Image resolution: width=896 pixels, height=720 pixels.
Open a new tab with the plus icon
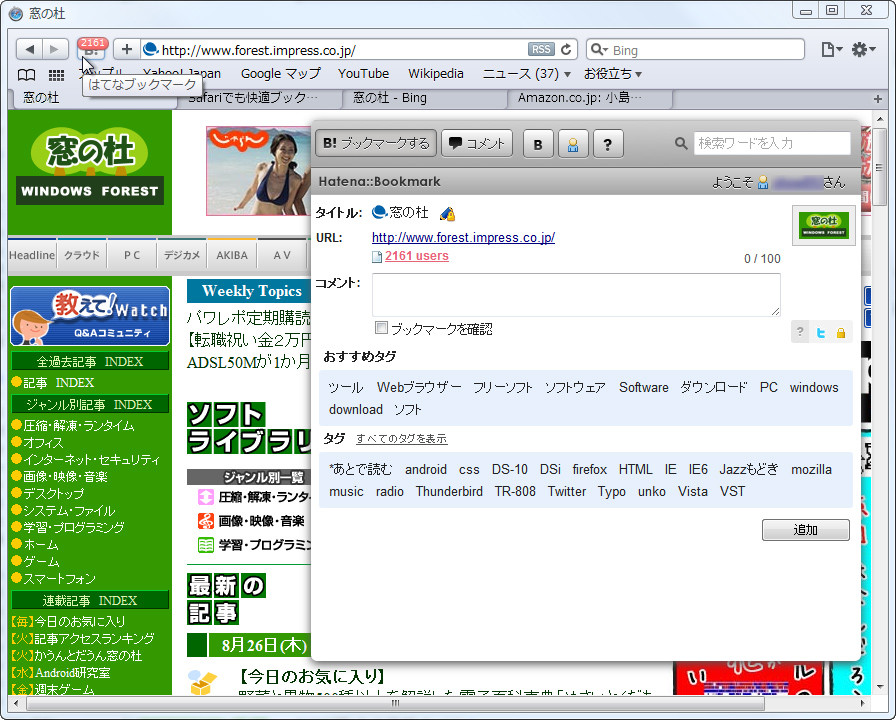pos(878,99)
